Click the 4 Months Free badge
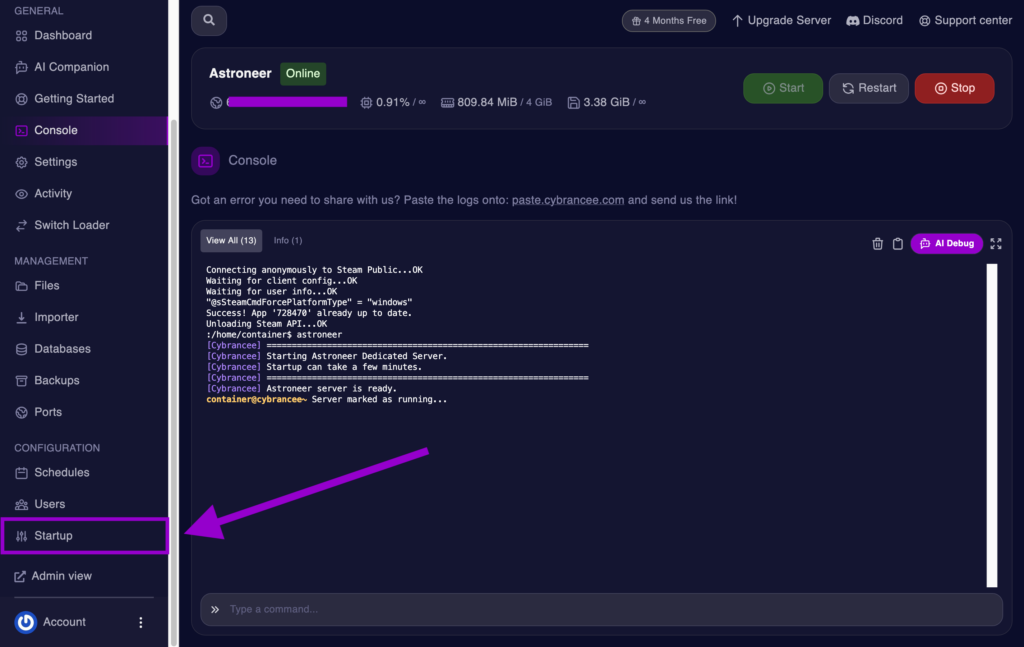This screenshot has width=1024, height=647. pyautogui.click(x=669, y=21)
